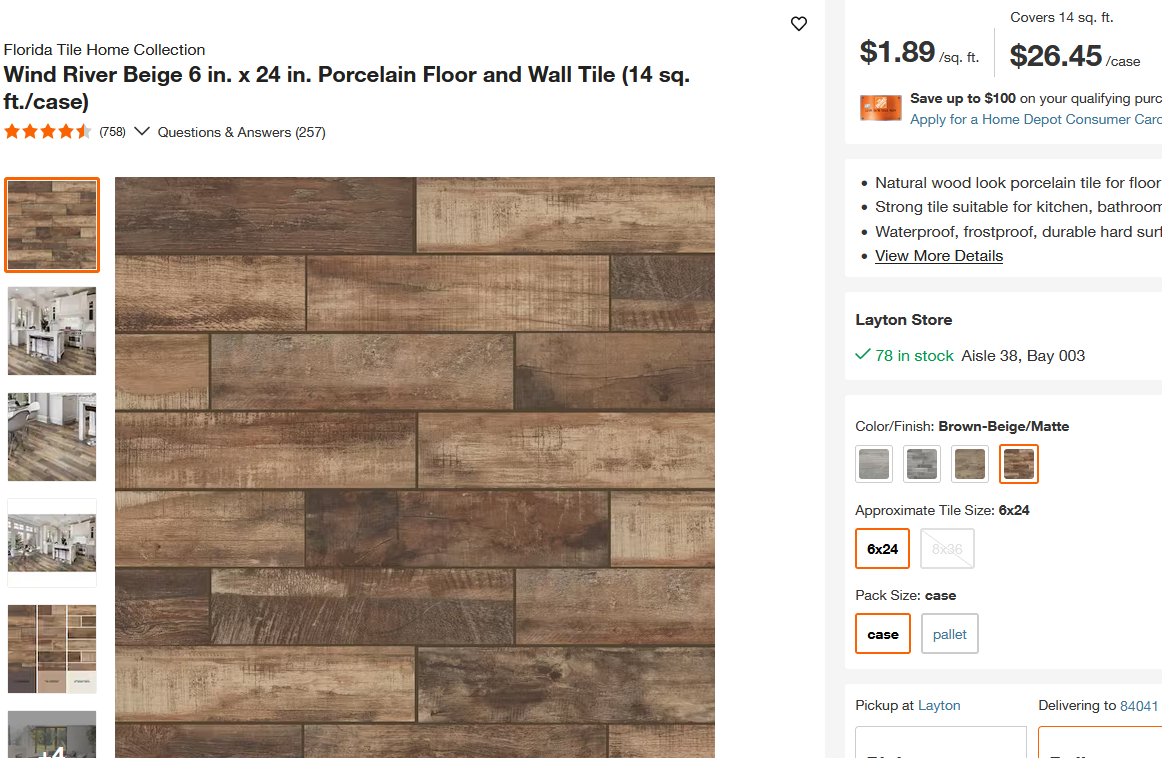Click the "Strong tile suitable for kitchen" bullet

(1017, 207)
